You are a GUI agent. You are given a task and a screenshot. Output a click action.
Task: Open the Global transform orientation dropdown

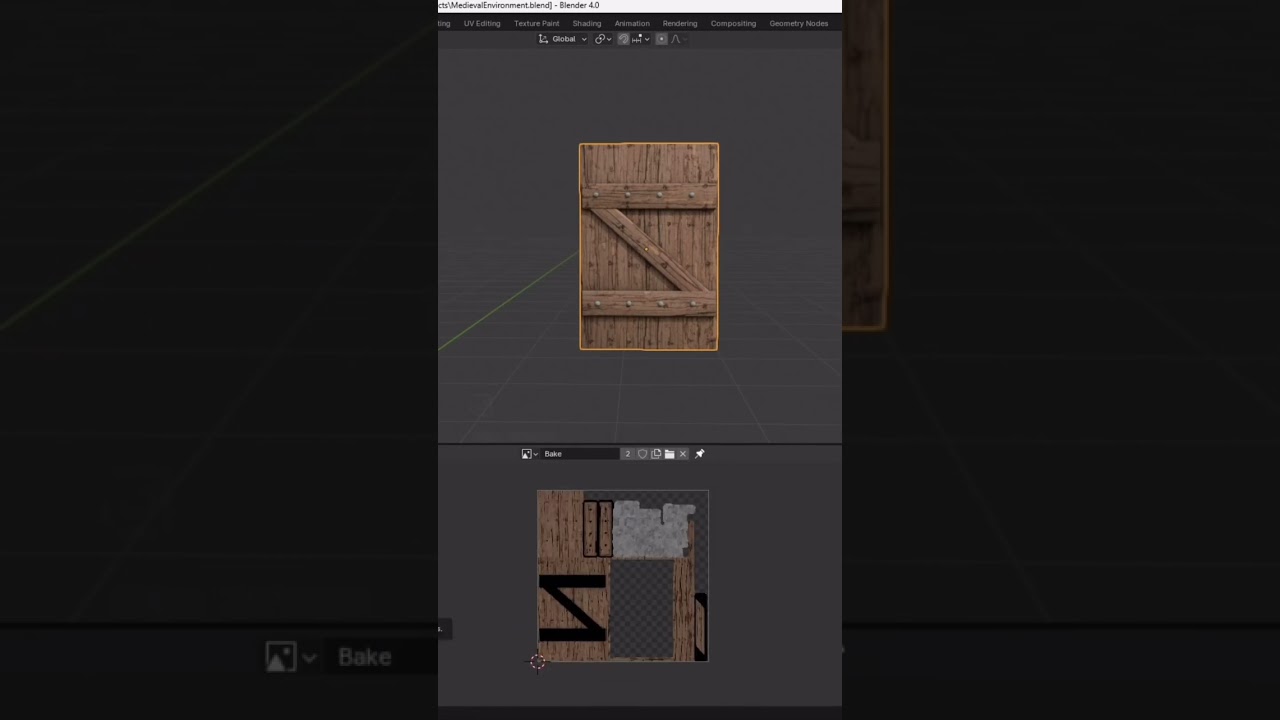click(563, 39)
